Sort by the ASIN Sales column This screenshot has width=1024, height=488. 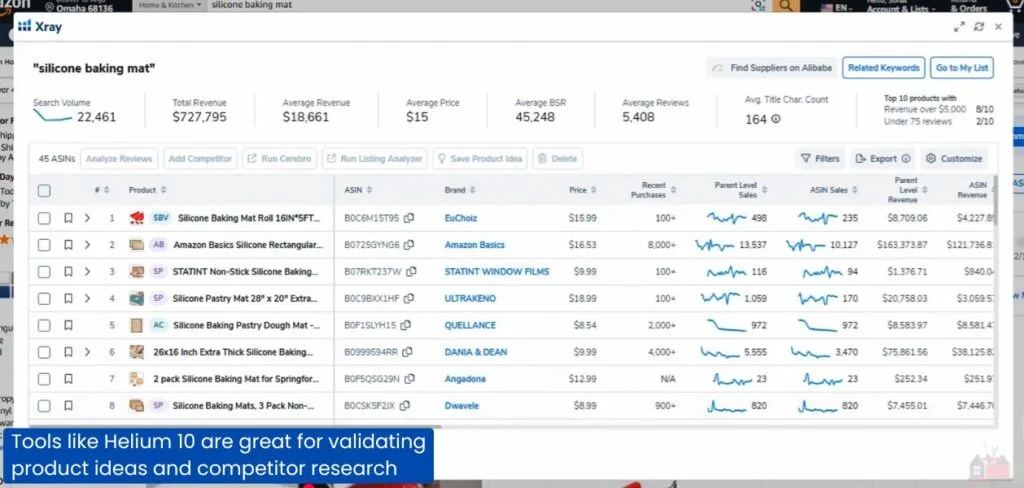[x=834, y=190]
